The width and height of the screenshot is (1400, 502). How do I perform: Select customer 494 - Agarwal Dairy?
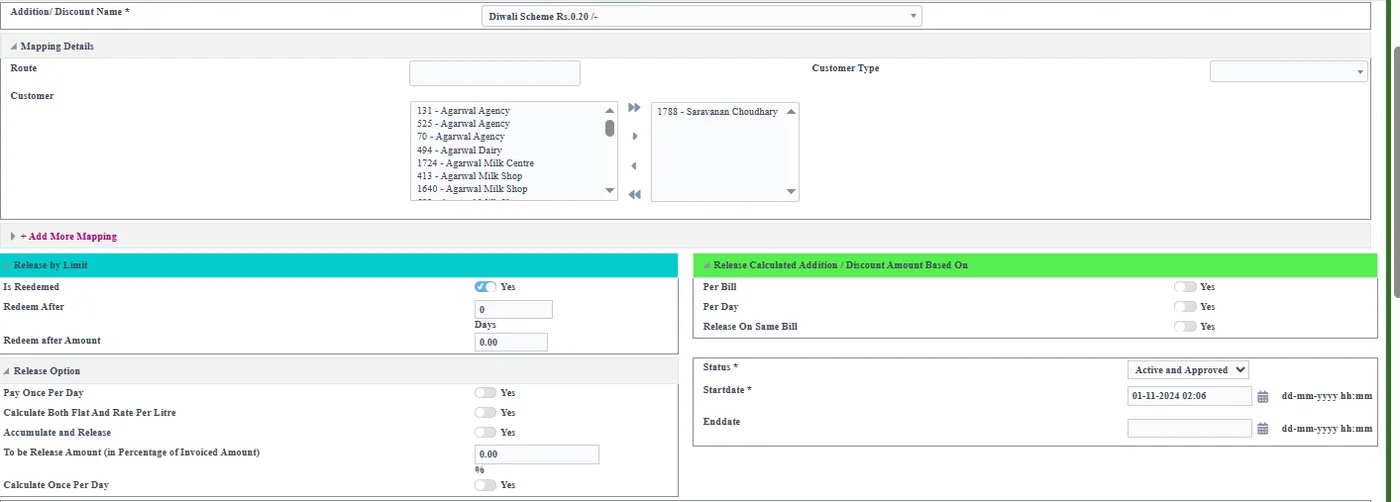(459, 150)
